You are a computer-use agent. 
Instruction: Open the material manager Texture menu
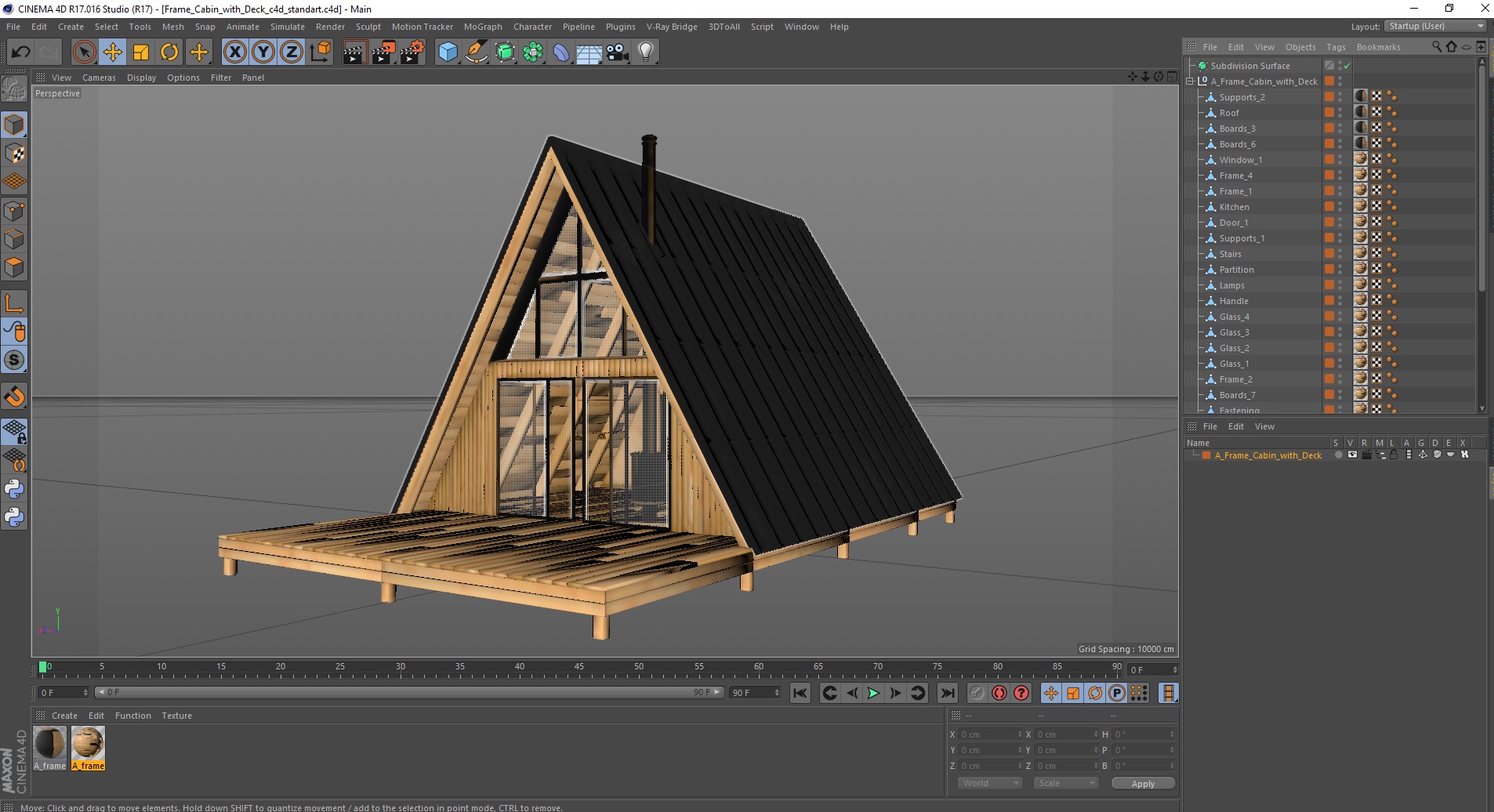pos(176,716)
